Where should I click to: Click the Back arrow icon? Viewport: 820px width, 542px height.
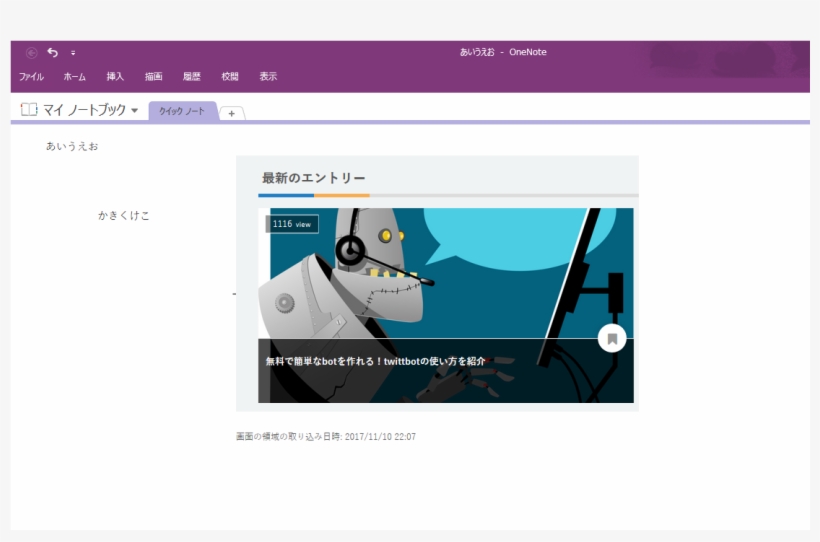31,52
